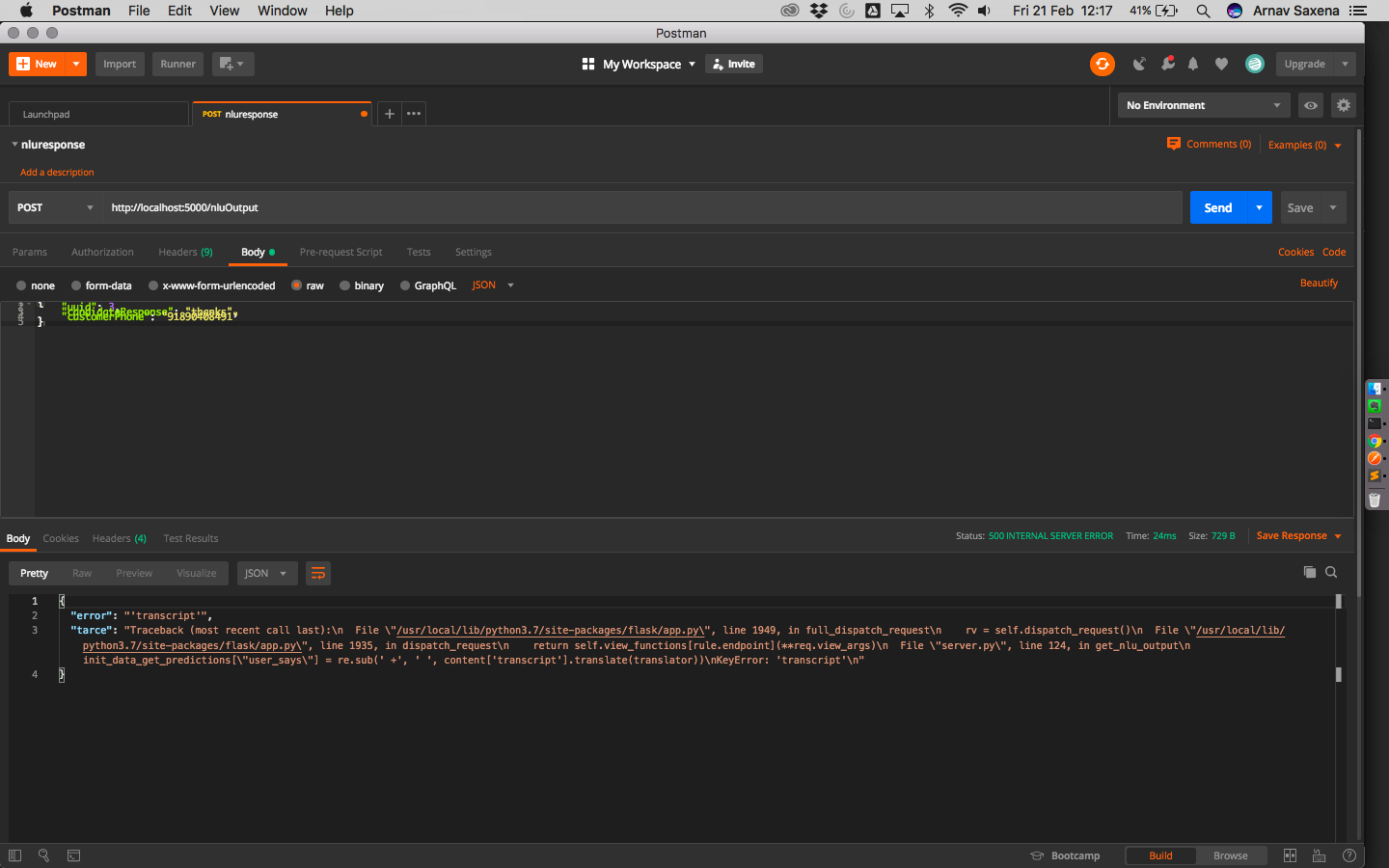Open the No Environment dropdown
Screen dimensions: 1389x868
(x=1203, y=105)
